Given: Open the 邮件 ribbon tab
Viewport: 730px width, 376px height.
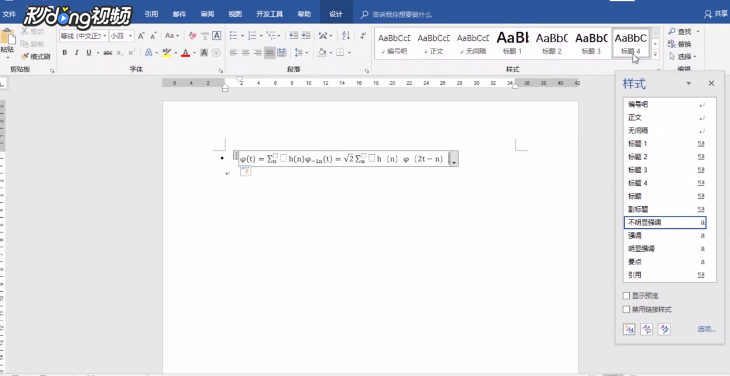Looking at the screenshot, I should (179, 14).
